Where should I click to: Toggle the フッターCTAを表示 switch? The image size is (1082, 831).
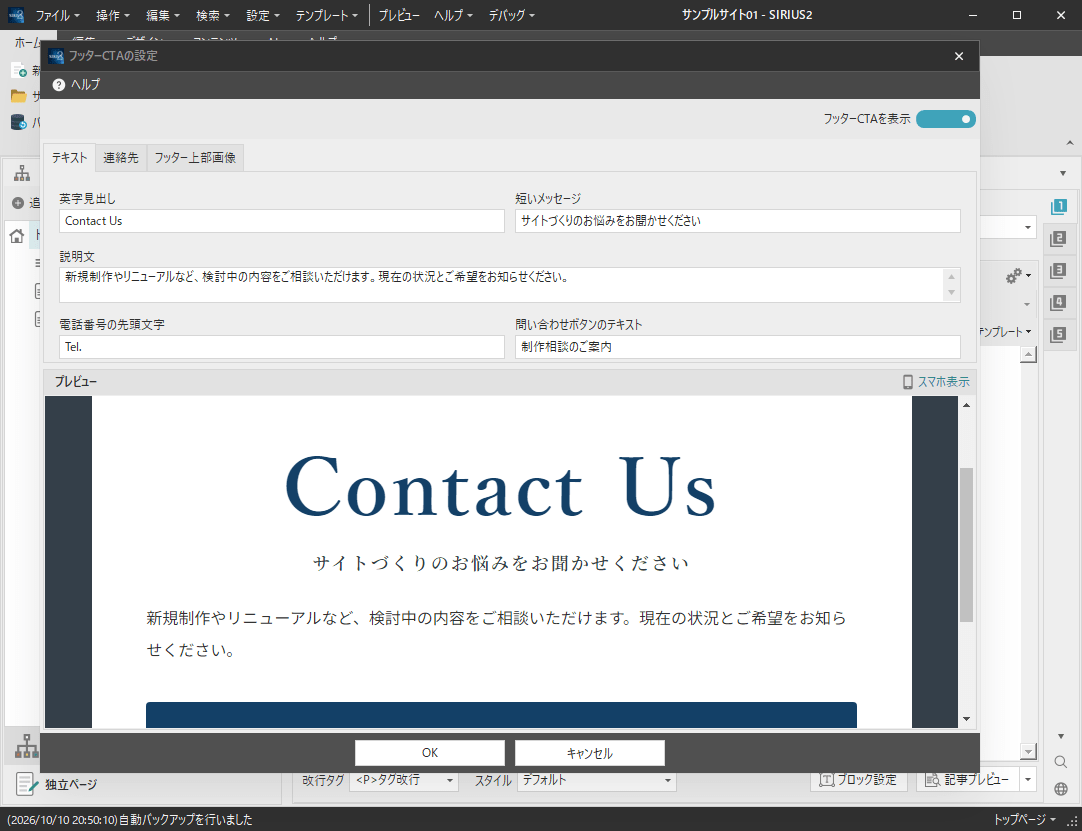click(x=945, y=119)
